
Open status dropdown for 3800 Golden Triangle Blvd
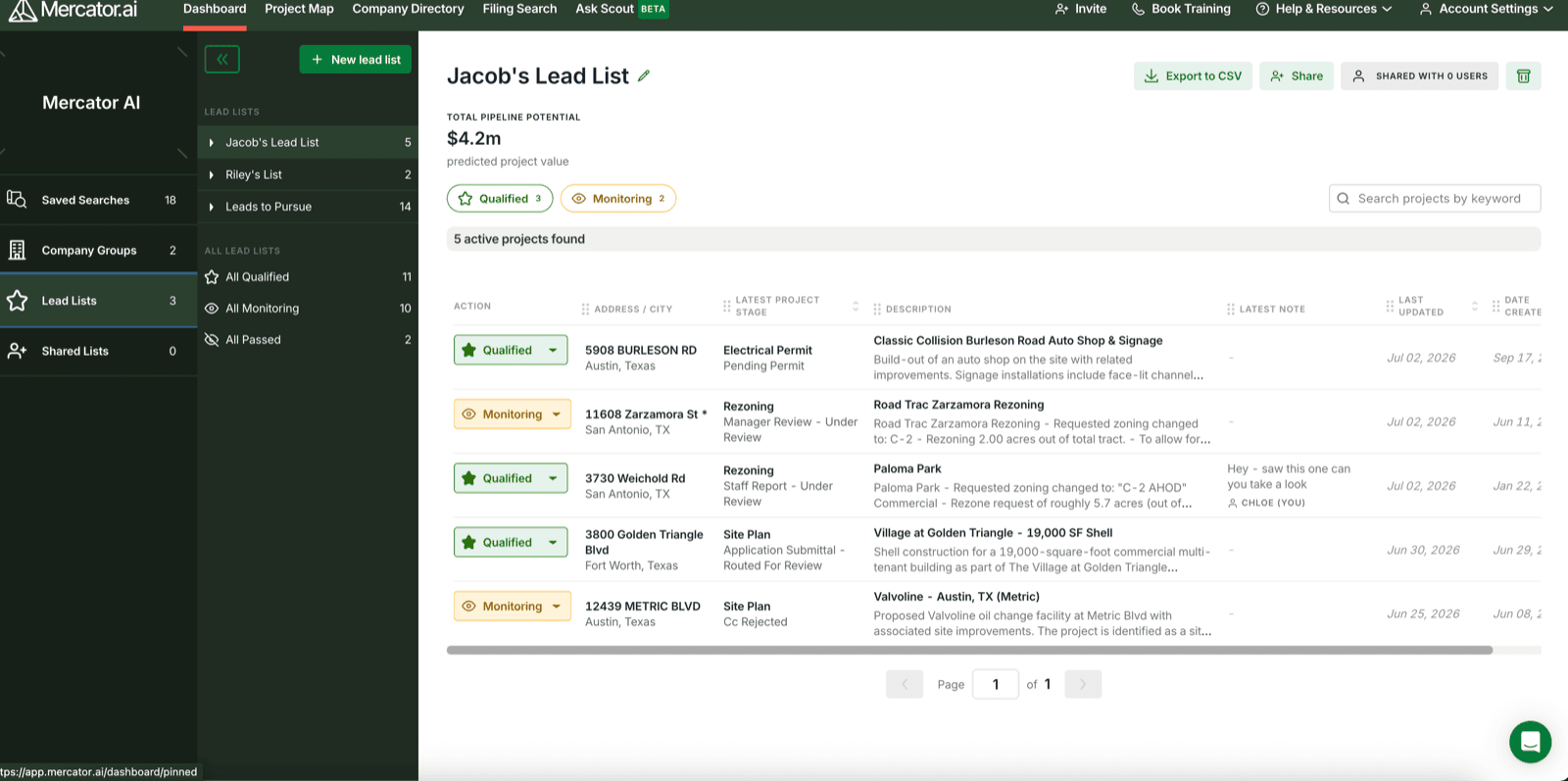553,542
